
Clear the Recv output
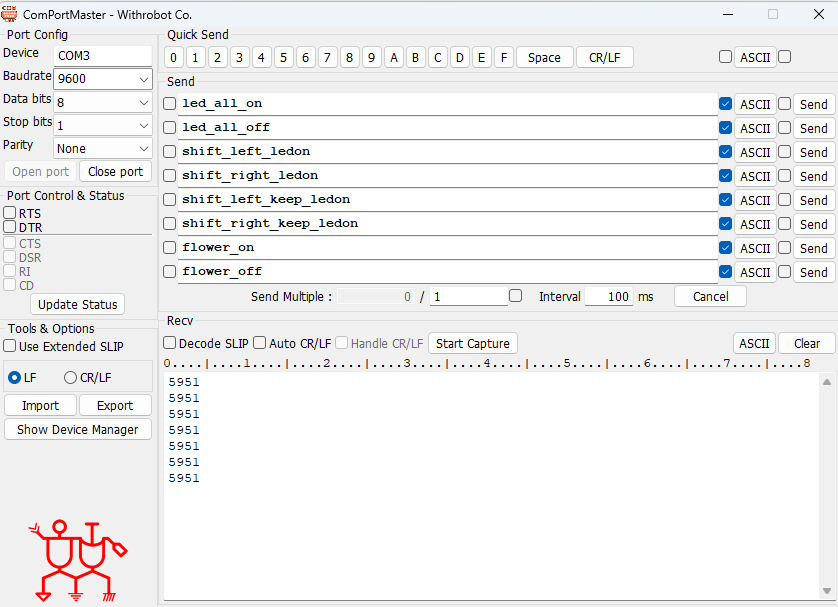[806, 344]
